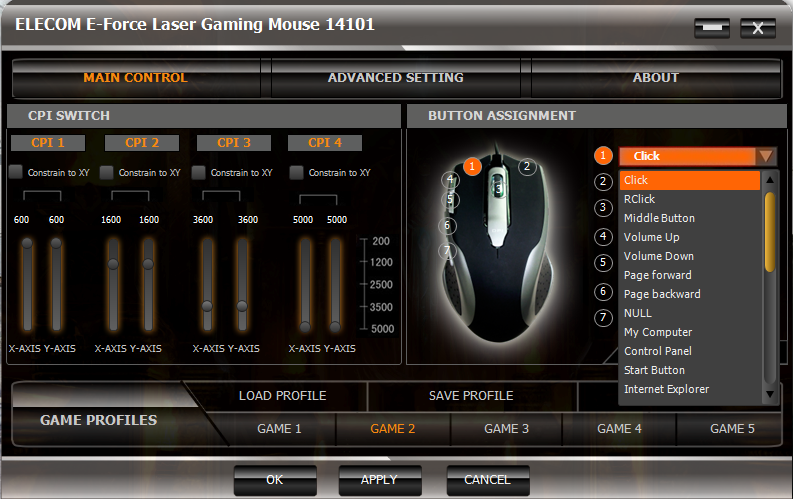Image resolution: width=793 pixels, height=499 pixels.
Task: Click SAVE PROFILE
Action: pyautogui.click(x=471, y=396)
